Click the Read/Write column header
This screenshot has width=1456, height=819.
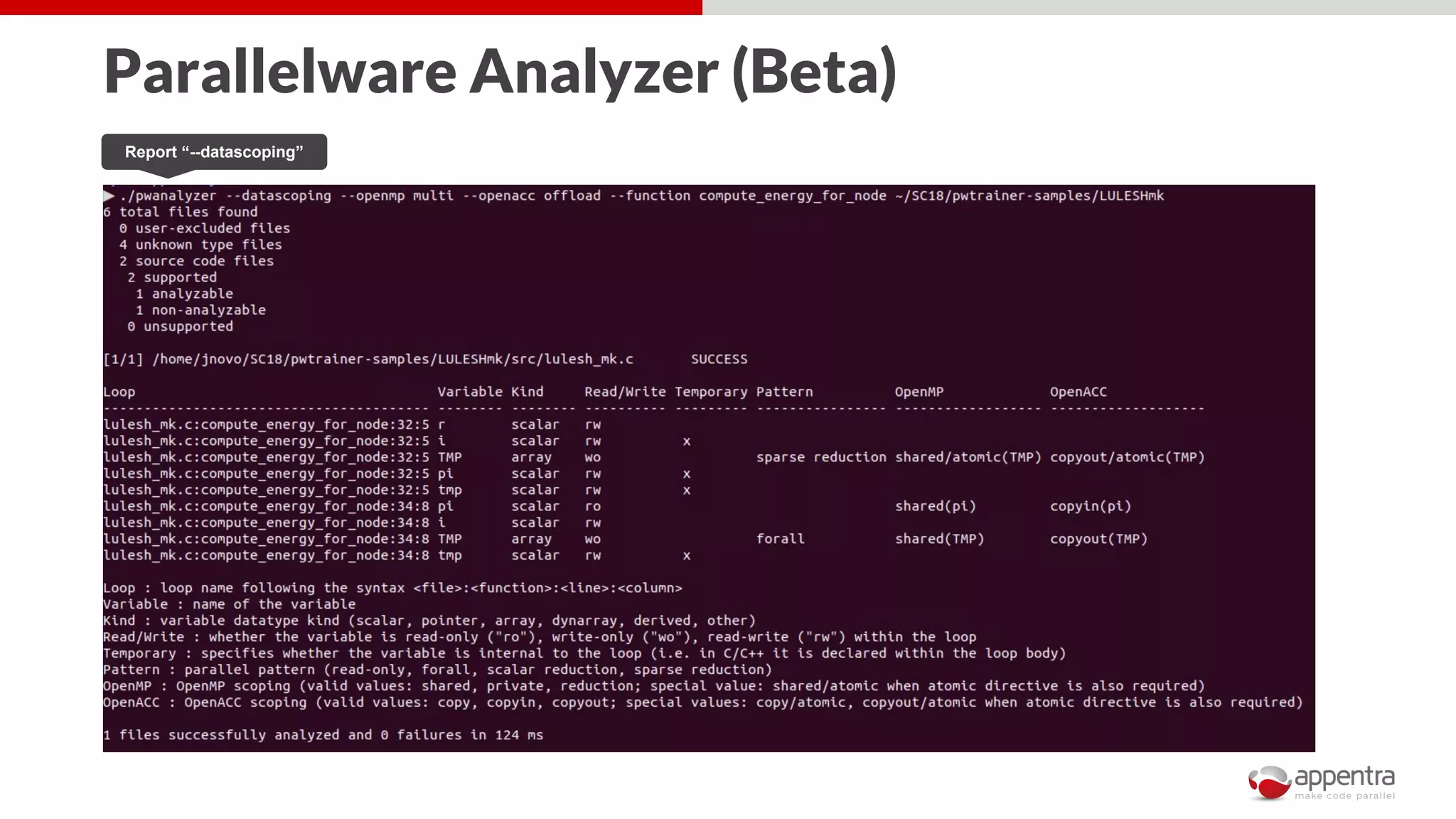[625, 392]
